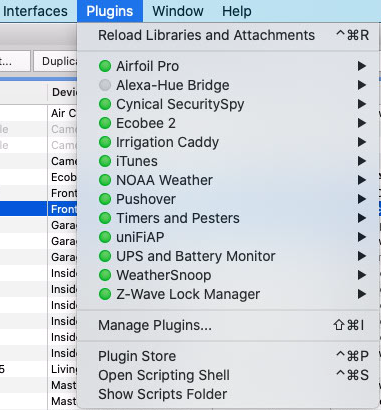
Task: Select the Ecobee 2 plugin entry
Action: click(x=228, y=123)
